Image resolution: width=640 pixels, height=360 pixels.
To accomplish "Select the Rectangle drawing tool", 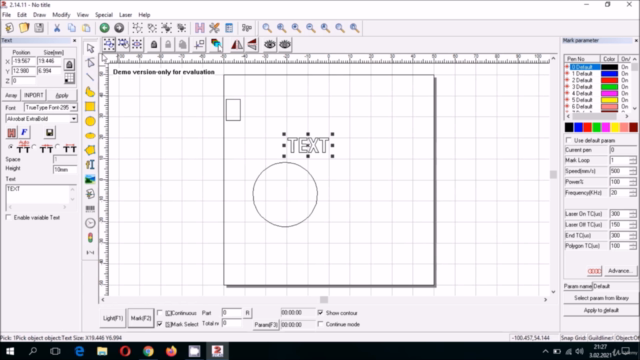I will [90, 107].
